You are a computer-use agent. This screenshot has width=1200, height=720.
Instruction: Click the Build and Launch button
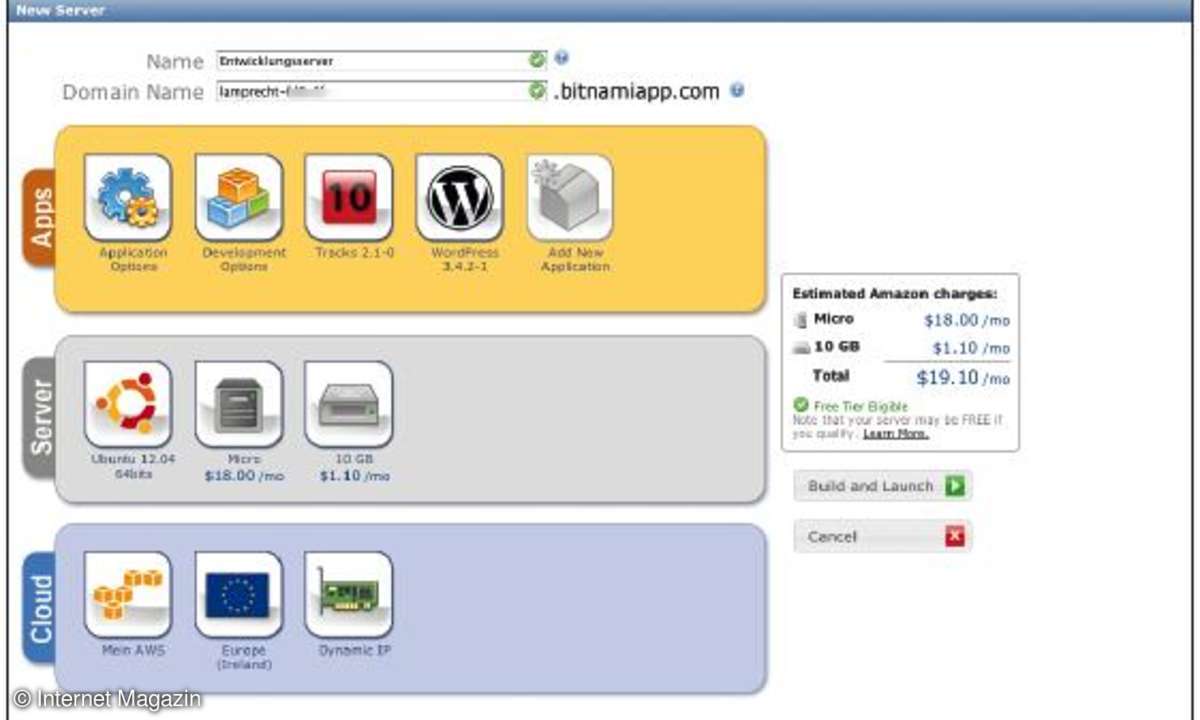(882, 486)
